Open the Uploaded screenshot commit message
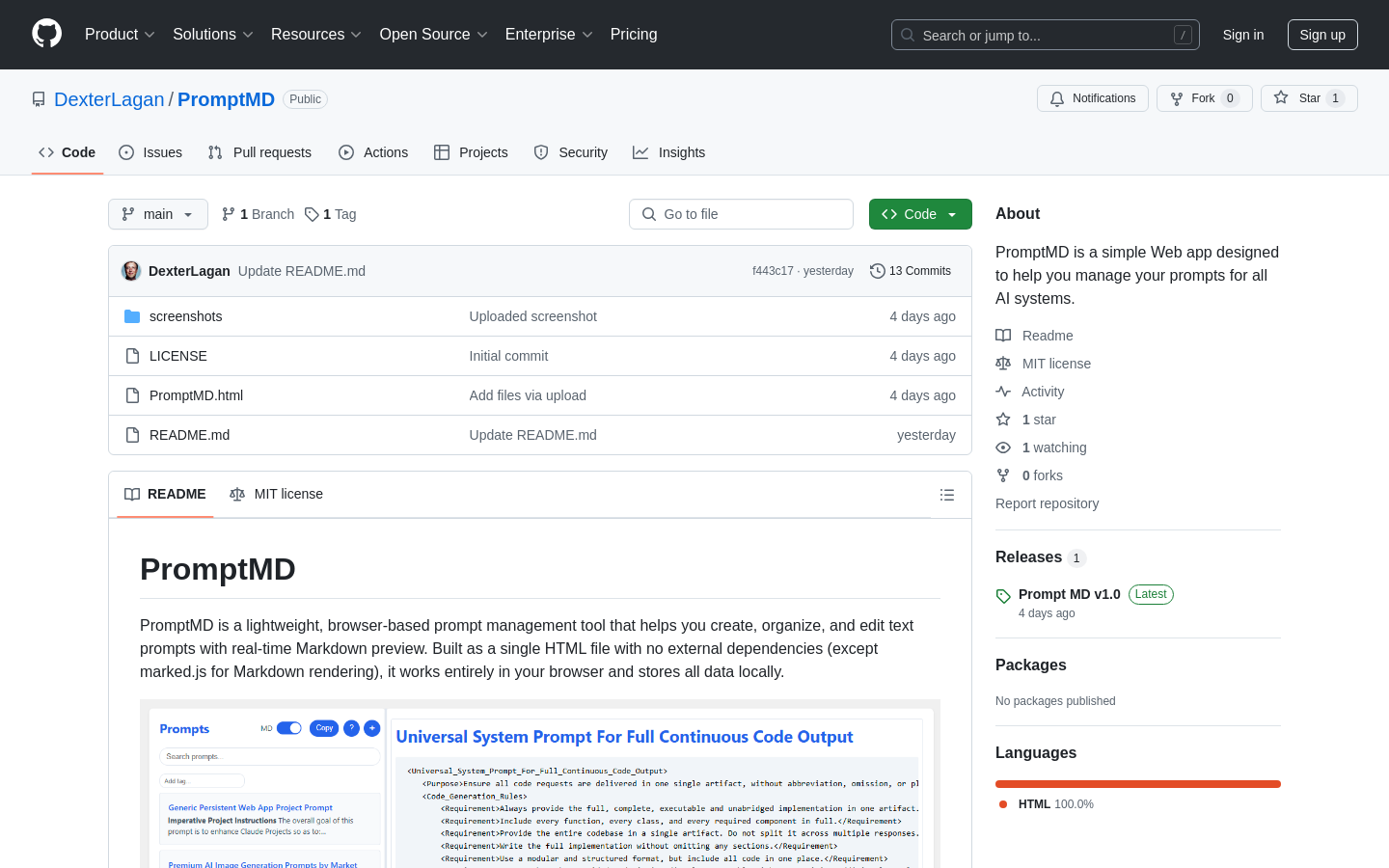Screen dimensions: 1389x868 [532, 316]
